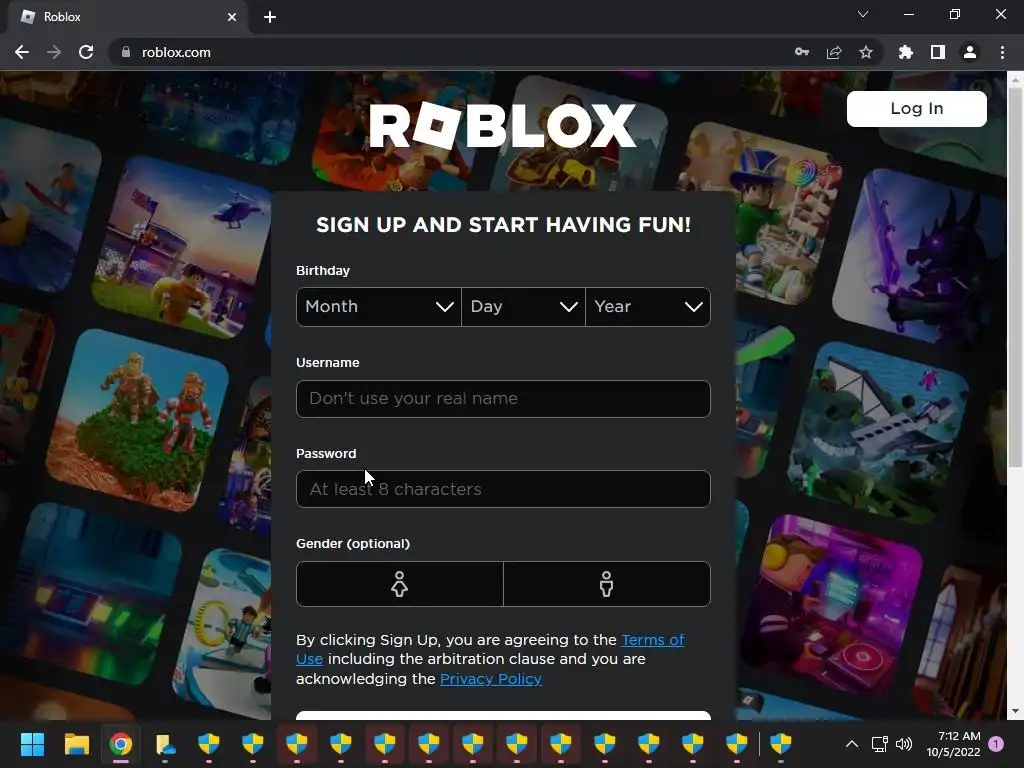
Task: Go back using the browser back arrow
Action: pos(22,52)
